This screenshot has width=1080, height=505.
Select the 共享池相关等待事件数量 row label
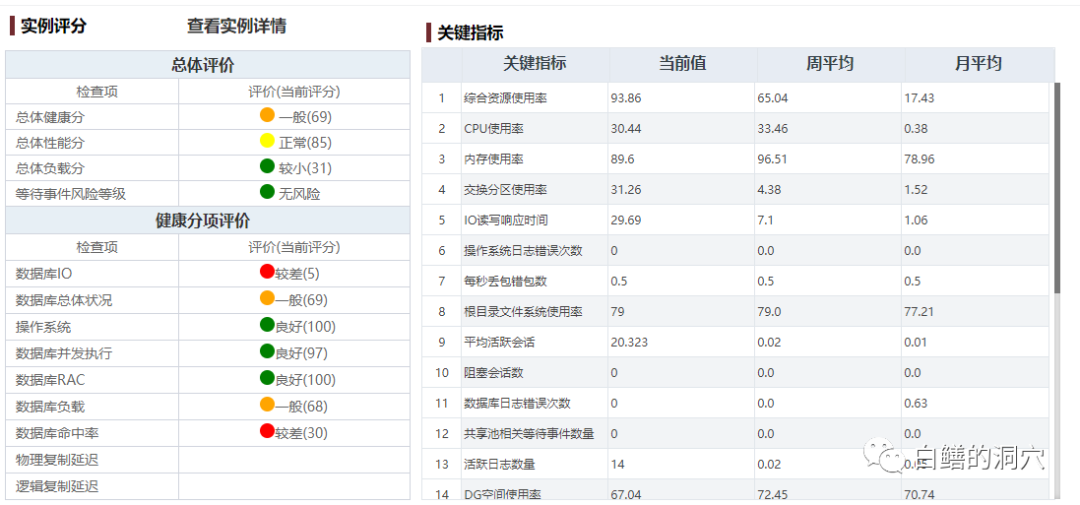(529, 434)
